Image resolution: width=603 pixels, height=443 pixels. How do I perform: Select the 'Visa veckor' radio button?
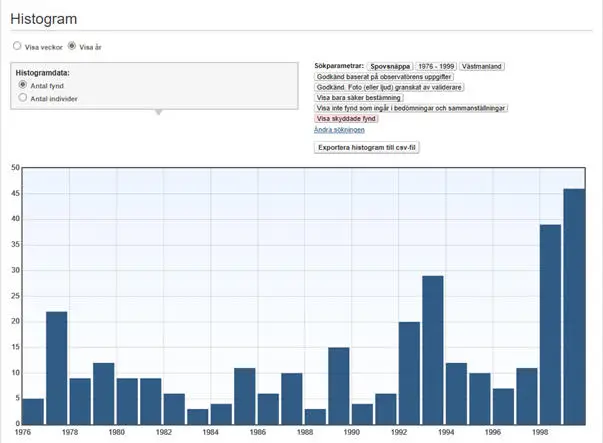coord(17,46)
